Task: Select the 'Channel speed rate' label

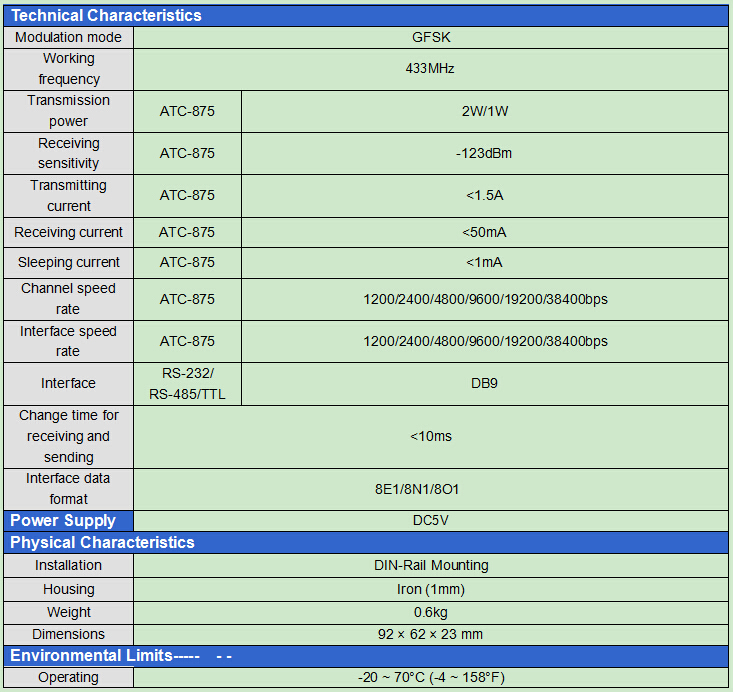Action: coord(68,298)
